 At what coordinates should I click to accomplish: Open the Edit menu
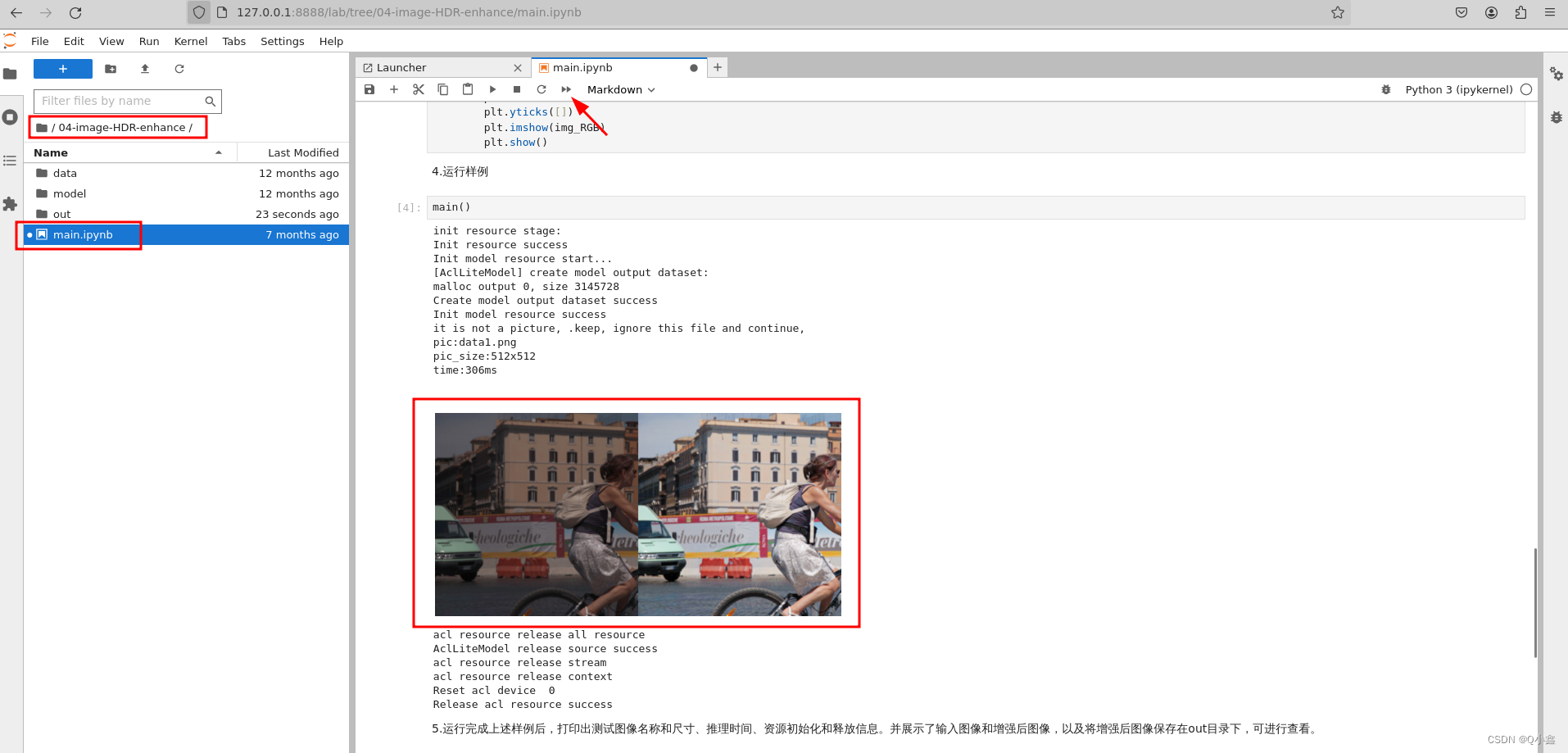coord(74,41)
